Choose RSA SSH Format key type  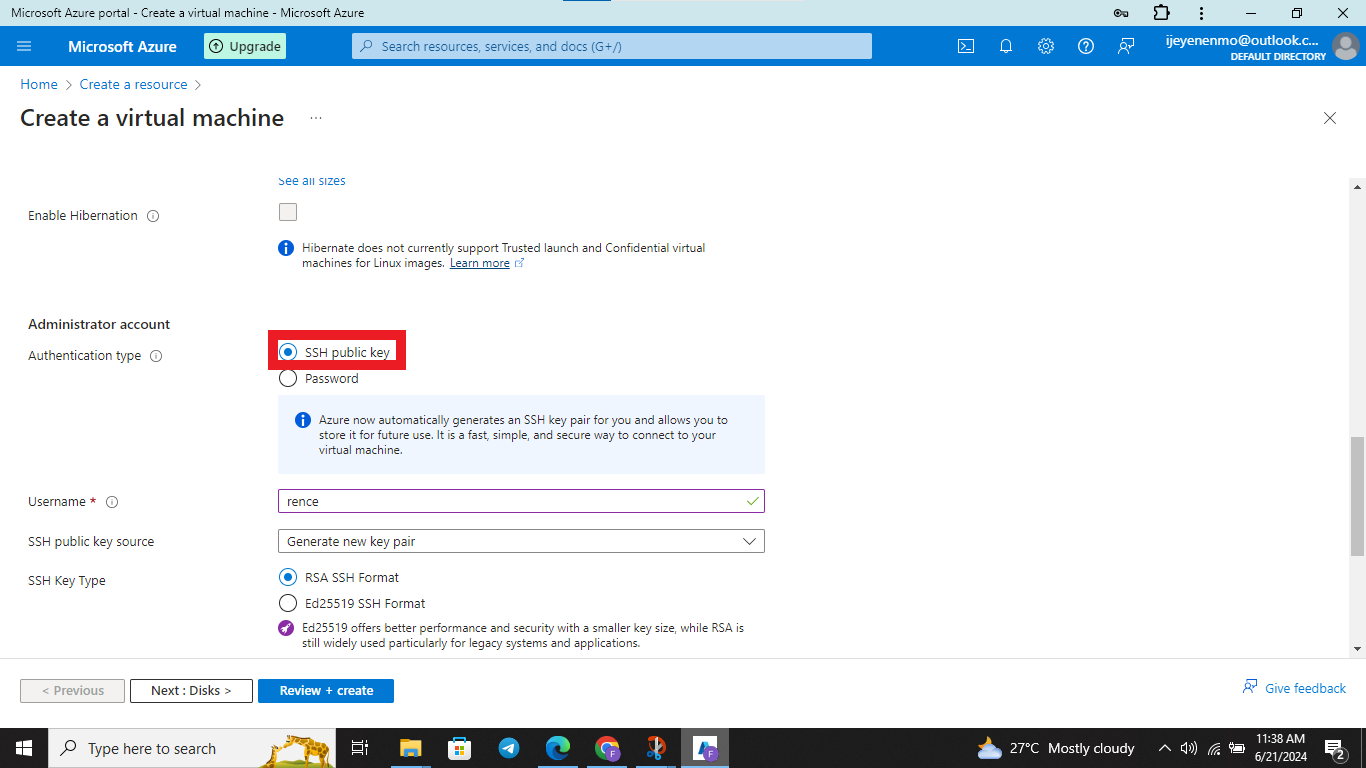[288, 577]
